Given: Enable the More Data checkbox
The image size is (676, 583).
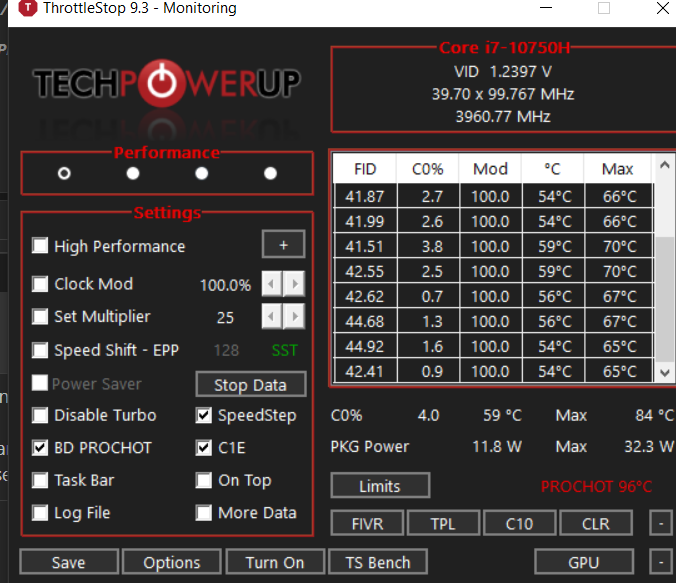Looking at the screenshot, I should click(203, 513).
